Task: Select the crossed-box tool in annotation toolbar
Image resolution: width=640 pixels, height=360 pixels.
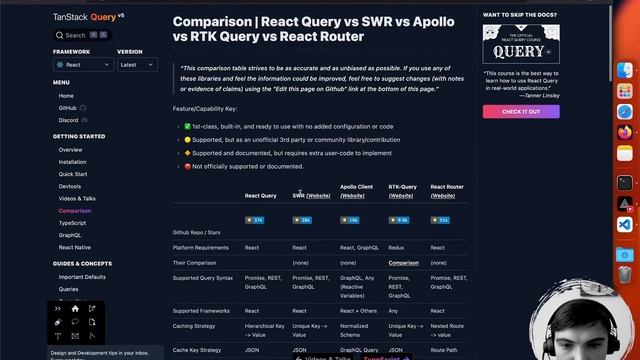Action: tap(75, 336)
